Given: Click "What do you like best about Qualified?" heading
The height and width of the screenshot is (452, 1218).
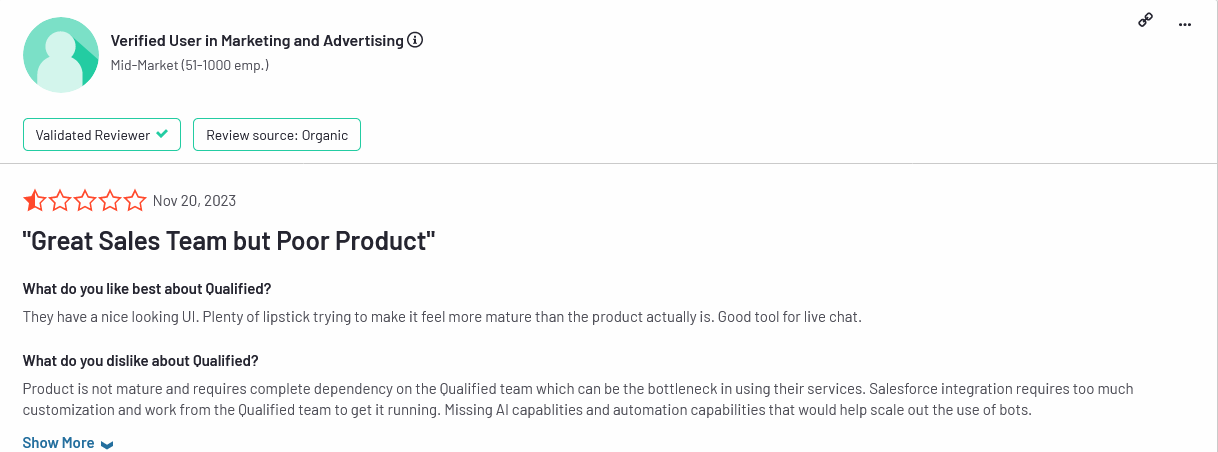Looking at the screenshot, I should tap(147, 289).
